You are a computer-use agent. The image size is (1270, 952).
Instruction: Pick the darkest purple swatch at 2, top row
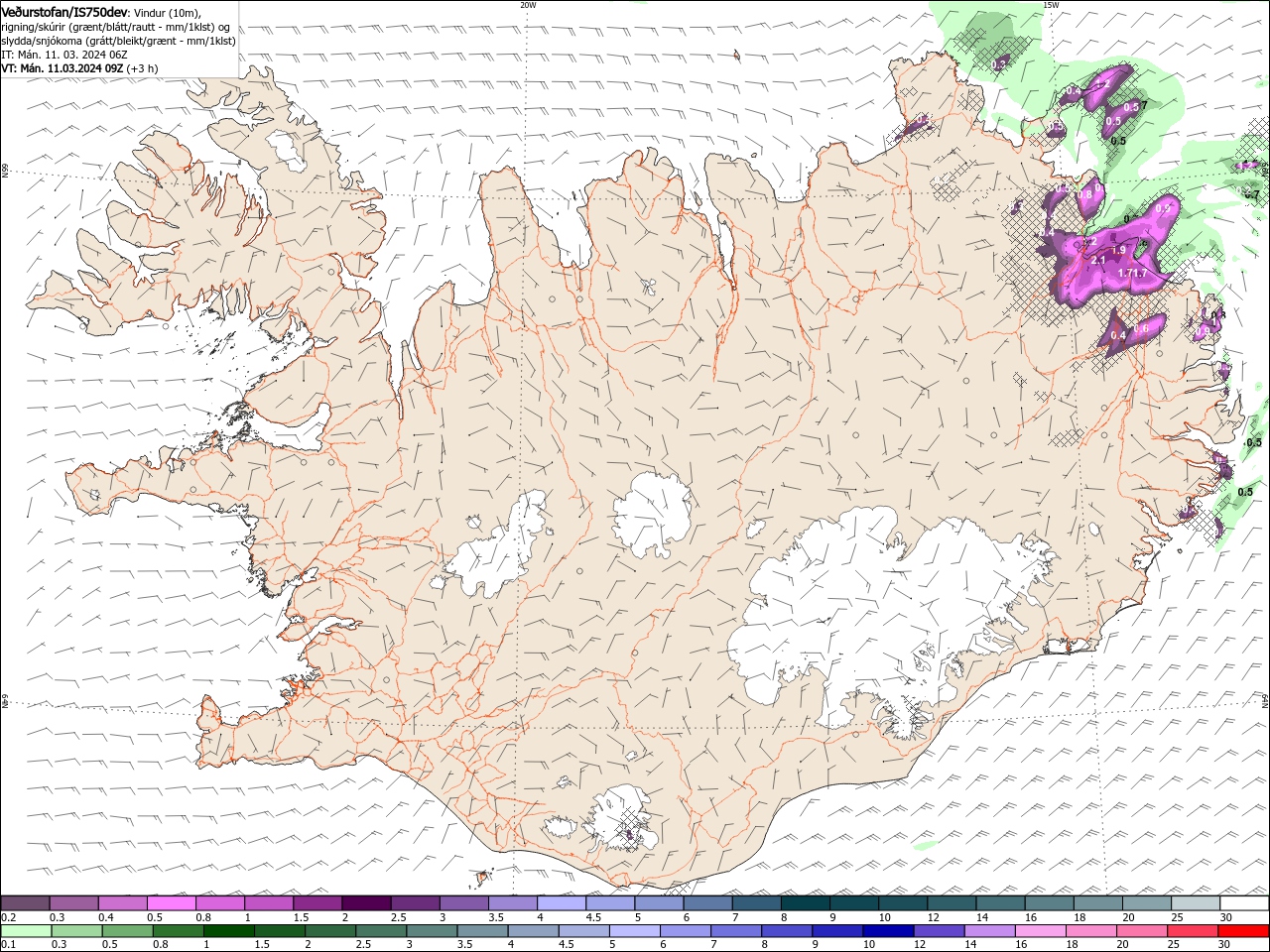366,903
